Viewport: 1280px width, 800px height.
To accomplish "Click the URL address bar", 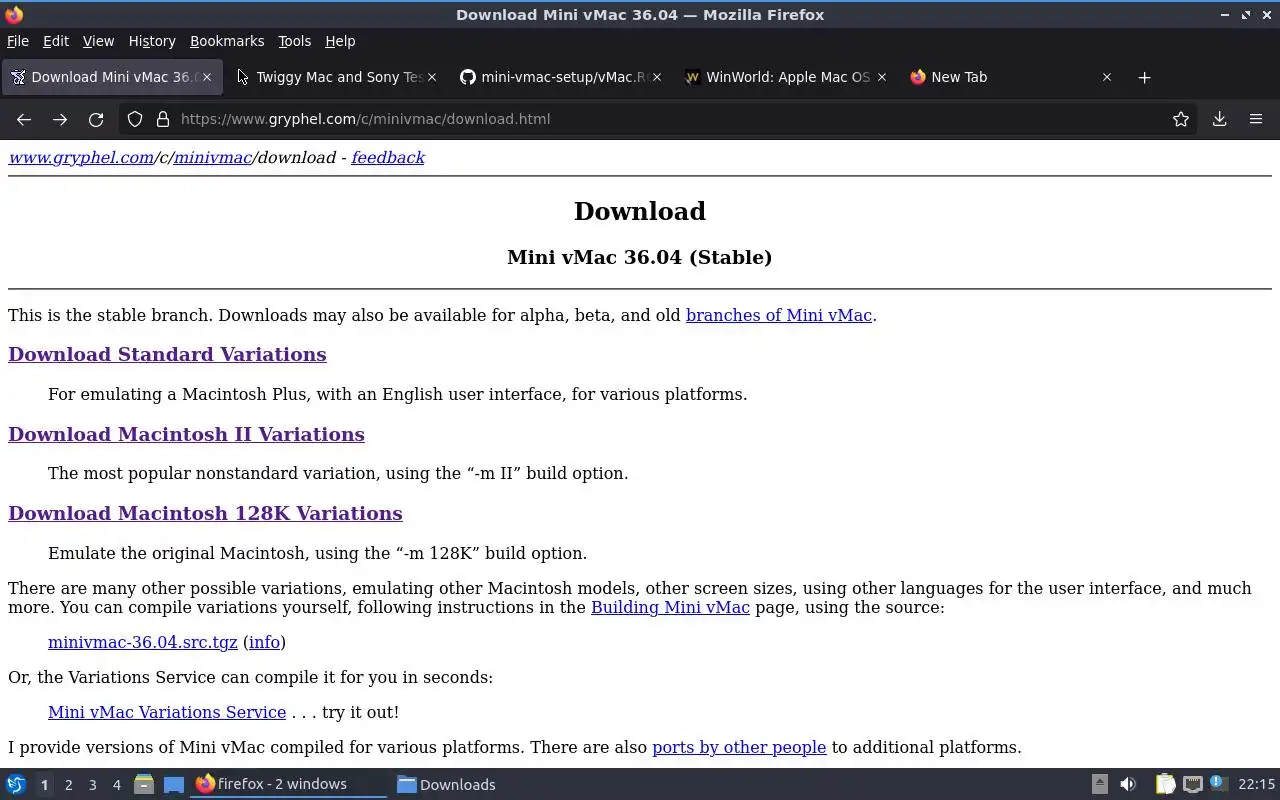I will click(660, 119).
